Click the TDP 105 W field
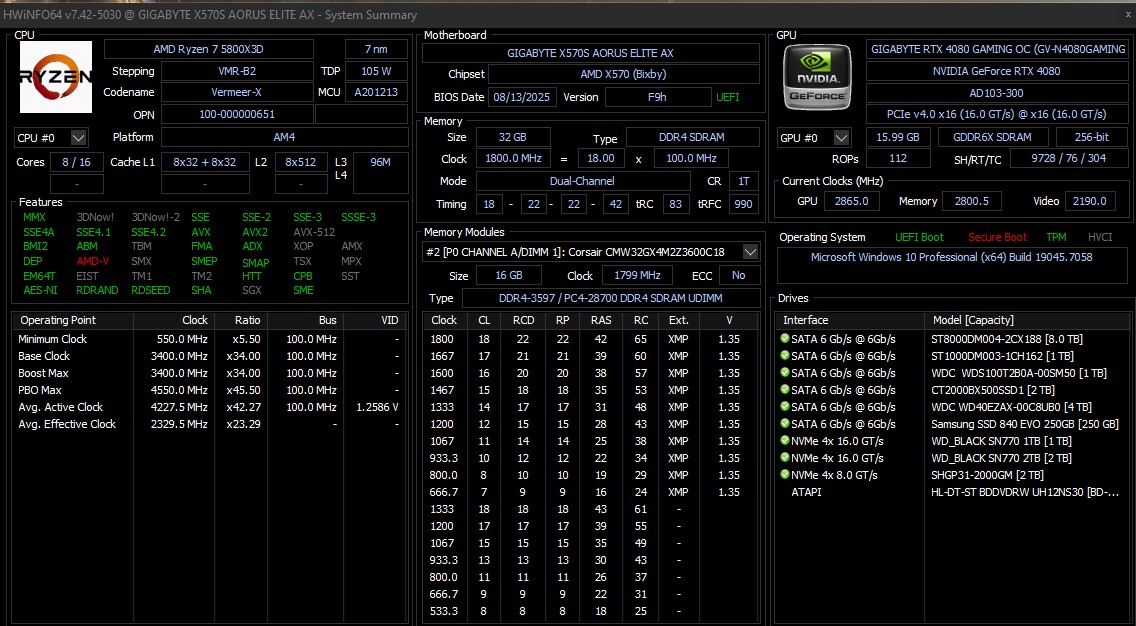This screenshot has width=1136, height=626. pyautogui.click(x=376, y=71)
